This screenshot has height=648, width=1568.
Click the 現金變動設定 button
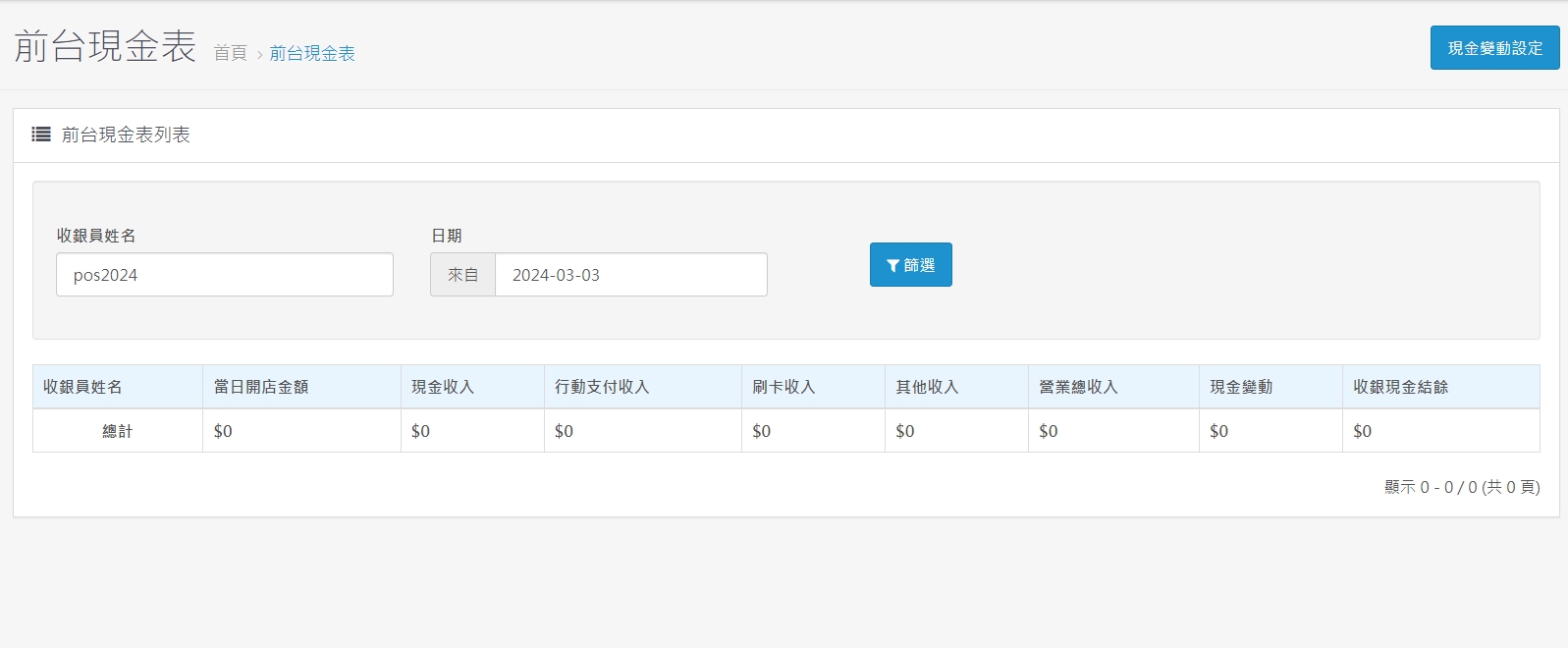(1494, 48)
